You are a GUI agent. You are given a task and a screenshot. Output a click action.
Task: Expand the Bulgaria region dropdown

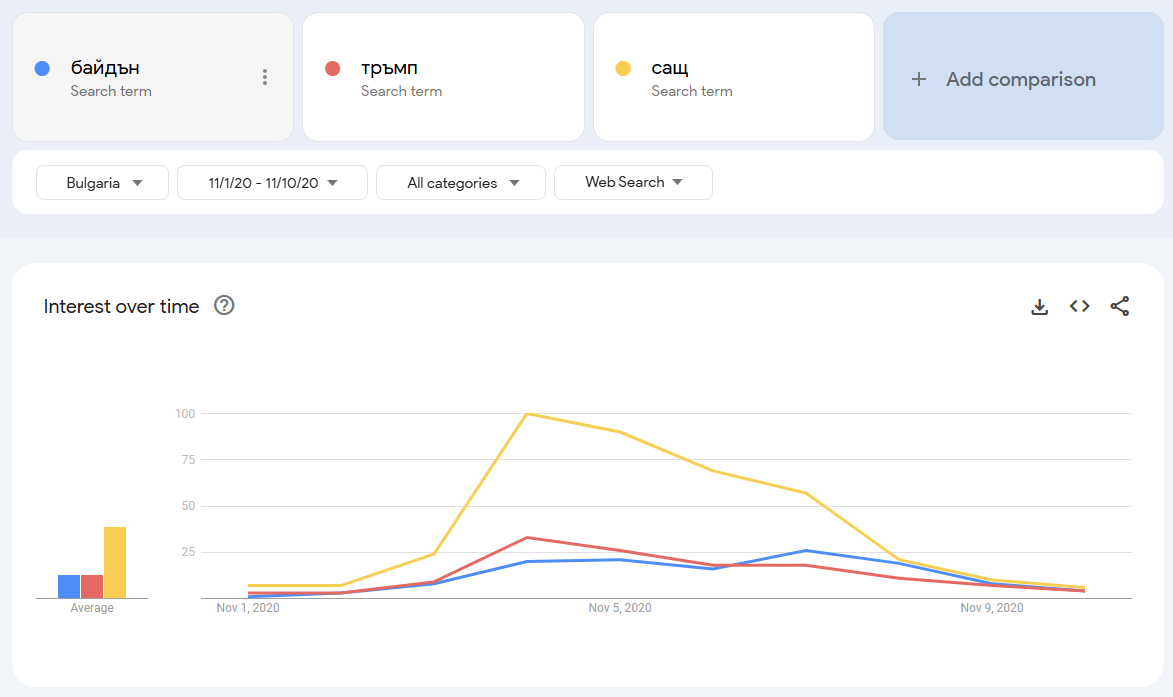pyautogui.click(x=103, y=183)
